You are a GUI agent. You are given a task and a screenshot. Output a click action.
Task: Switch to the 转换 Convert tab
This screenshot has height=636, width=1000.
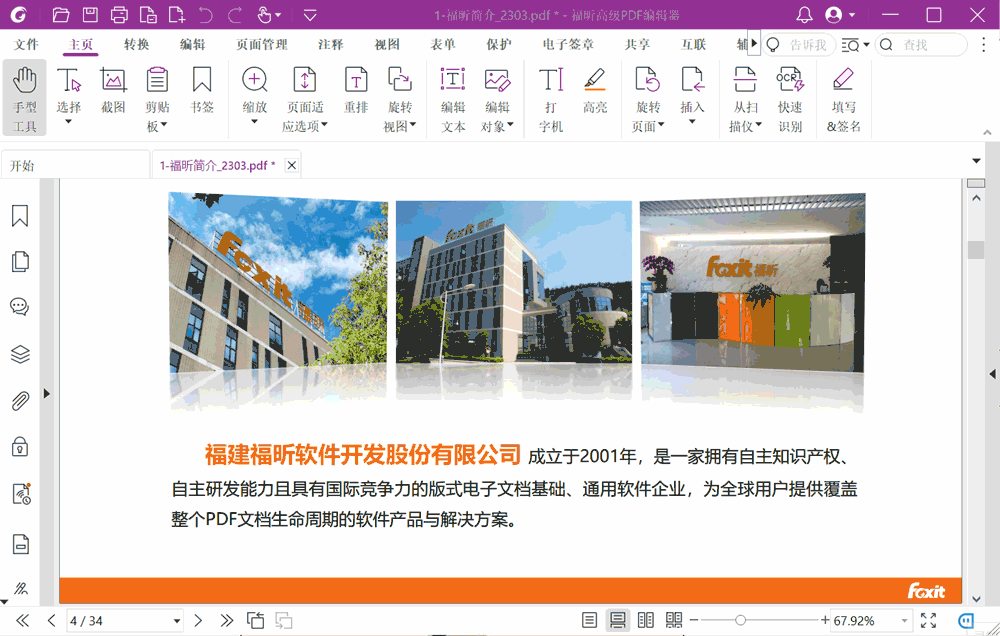[136, 45]
